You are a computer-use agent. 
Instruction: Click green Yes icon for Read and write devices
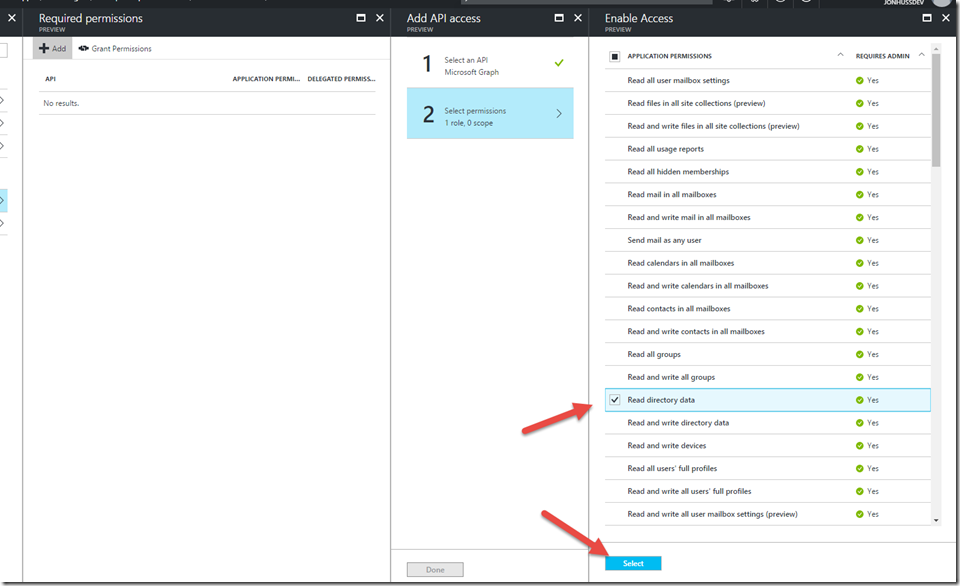[x=860, y=446]
